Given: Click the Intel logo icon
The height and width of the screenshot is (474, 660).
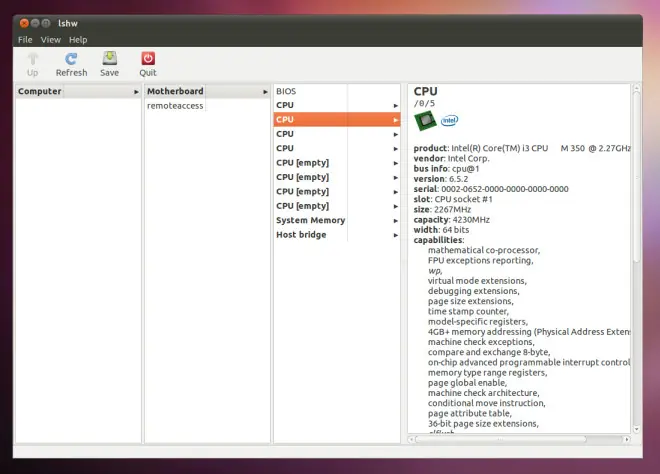Looking at the screenshot, I should (x=449, y=121).
